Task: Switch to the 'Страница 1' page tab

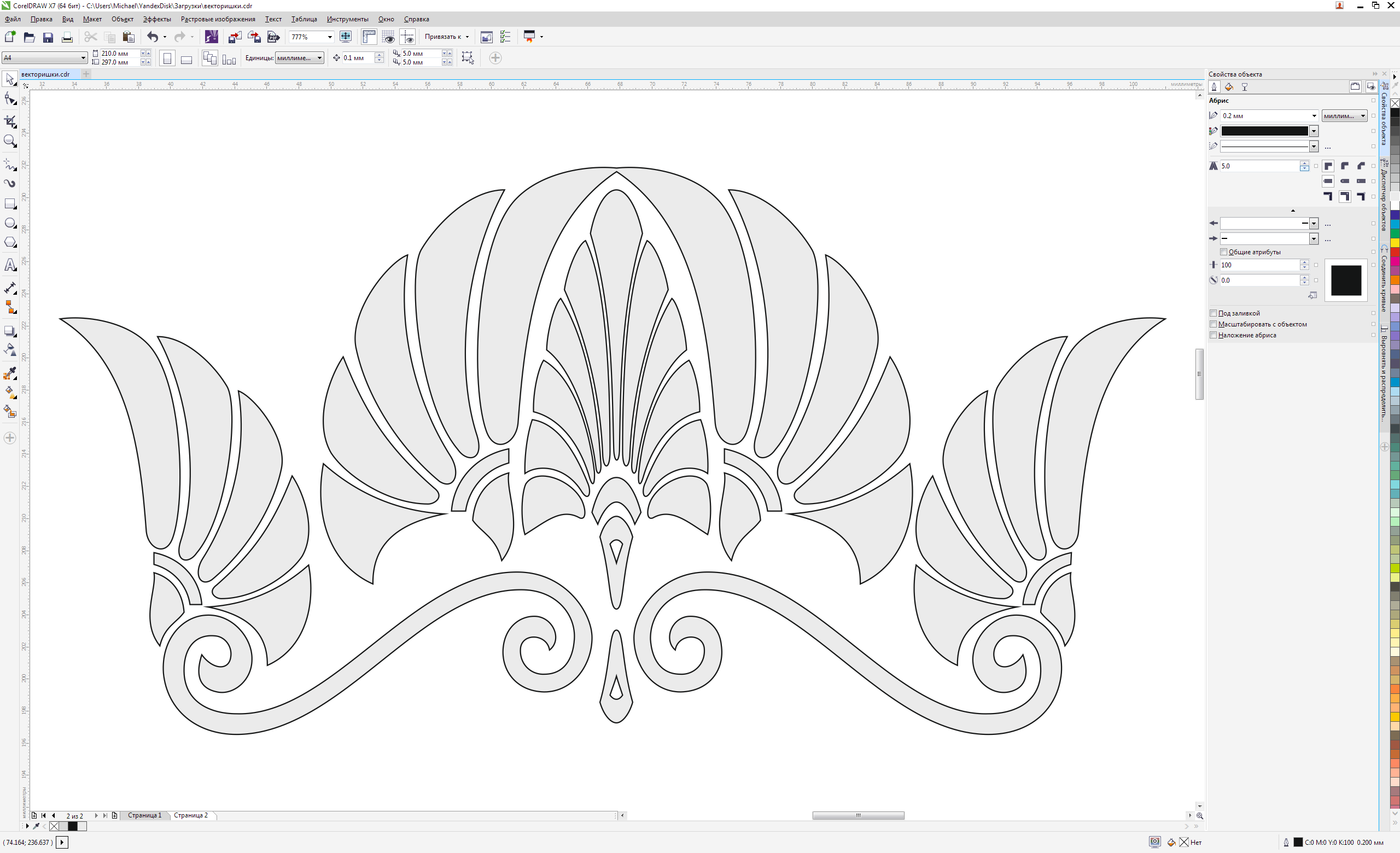Action: click(144, 815)
